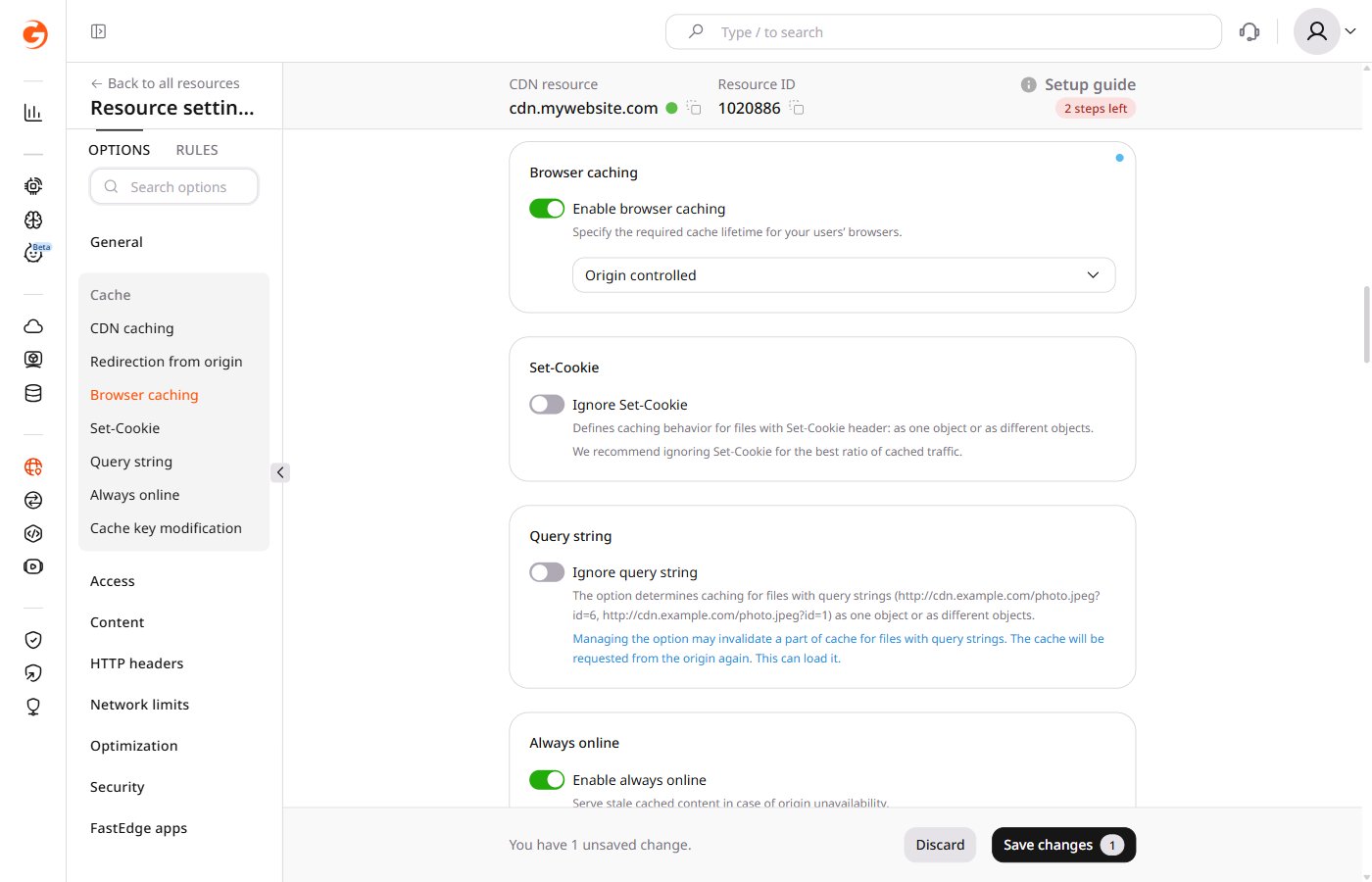
Task: Switch to the RULES tab
Action: (x=197, y=150)
